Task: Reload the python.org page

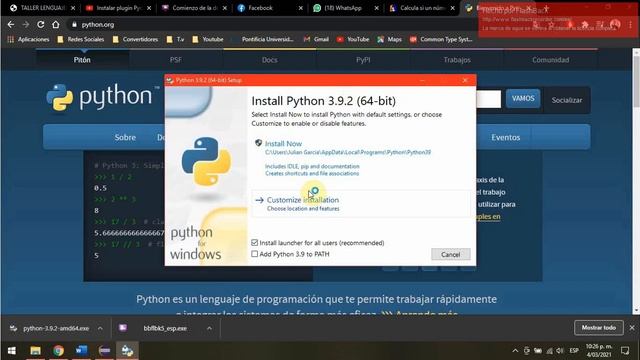Action: [x=40, y=24]
